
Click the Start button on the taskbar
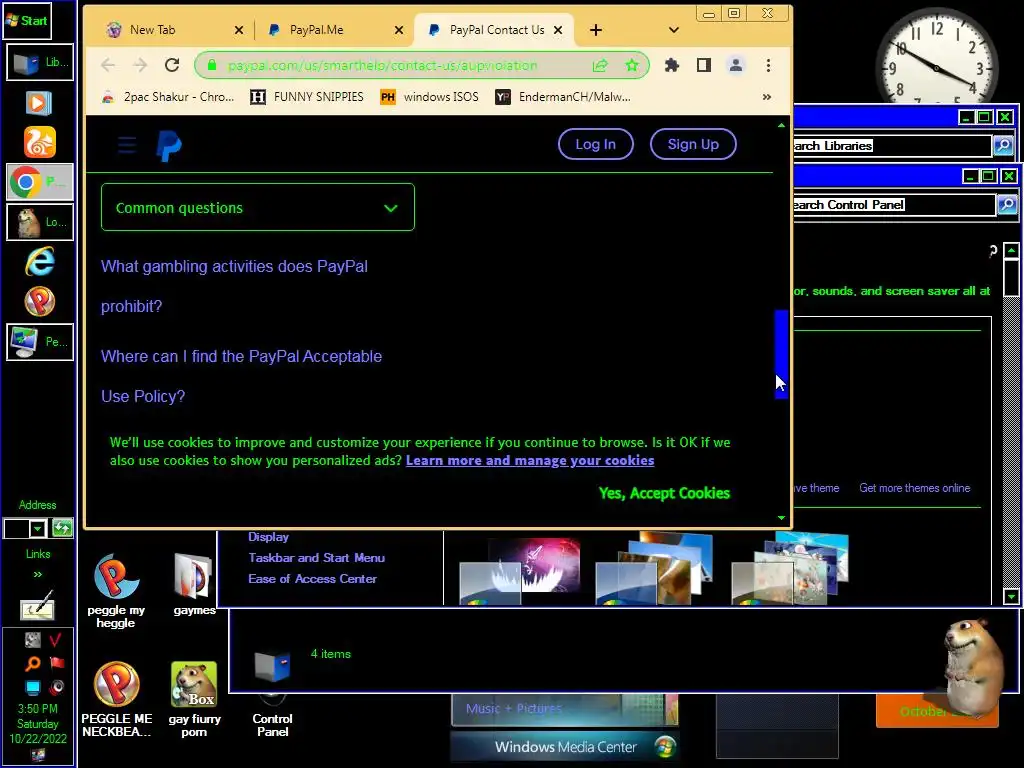[27, 20]
